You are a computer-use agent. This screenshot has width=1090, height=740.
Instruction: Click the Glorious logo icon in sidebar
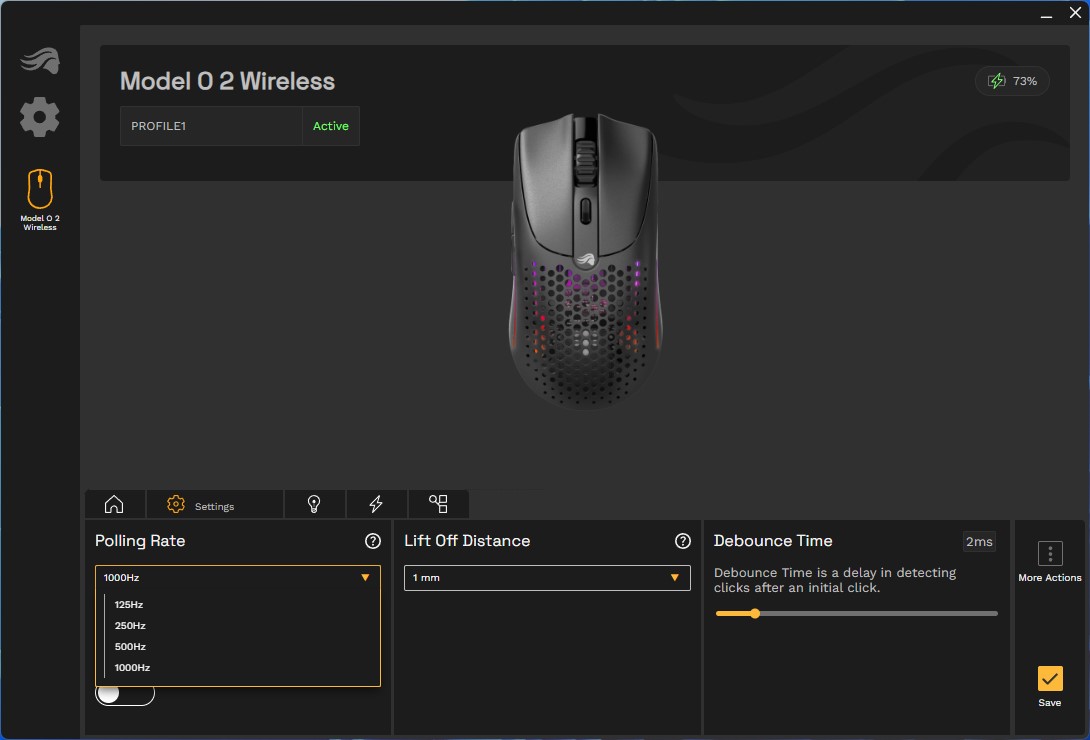[40, 61]
